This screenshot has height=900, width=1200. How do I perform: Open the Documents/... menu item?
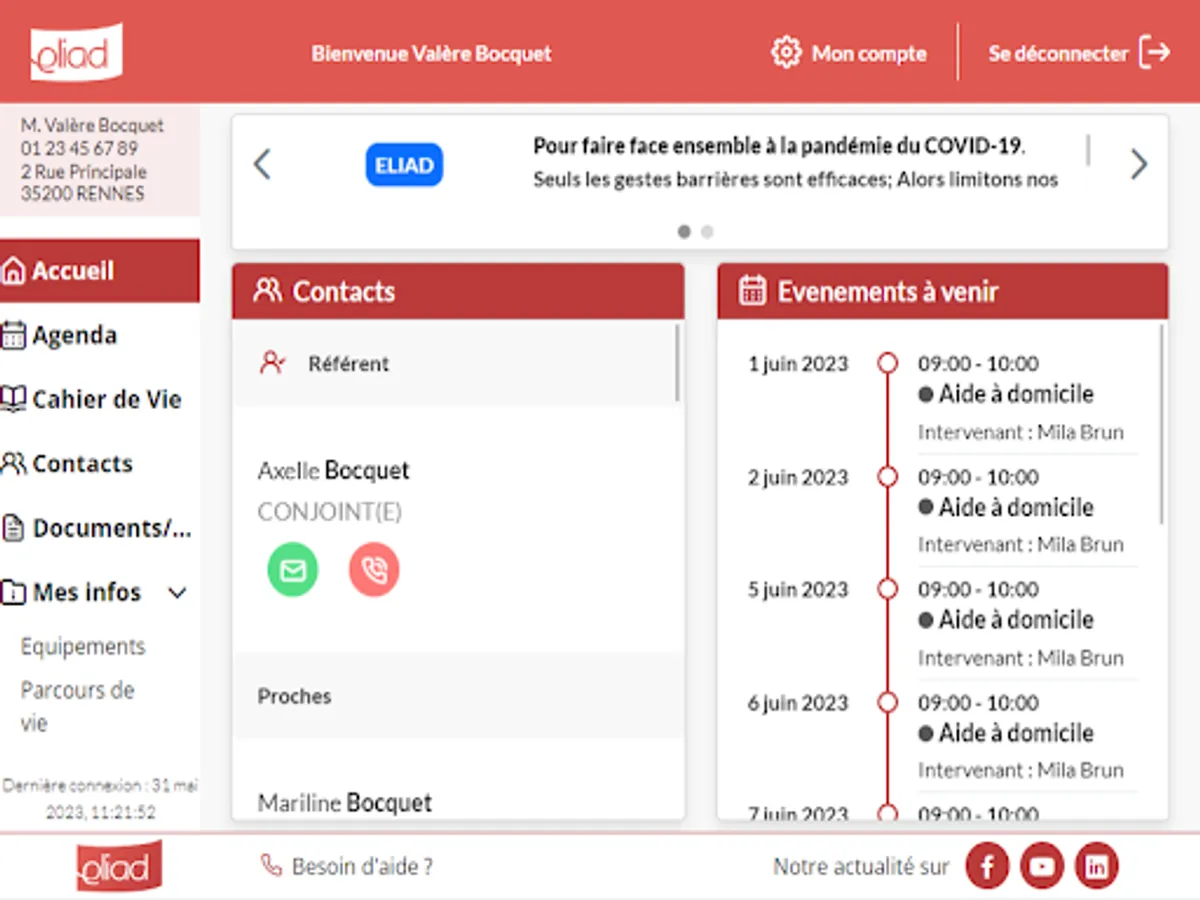coord(100,528)
